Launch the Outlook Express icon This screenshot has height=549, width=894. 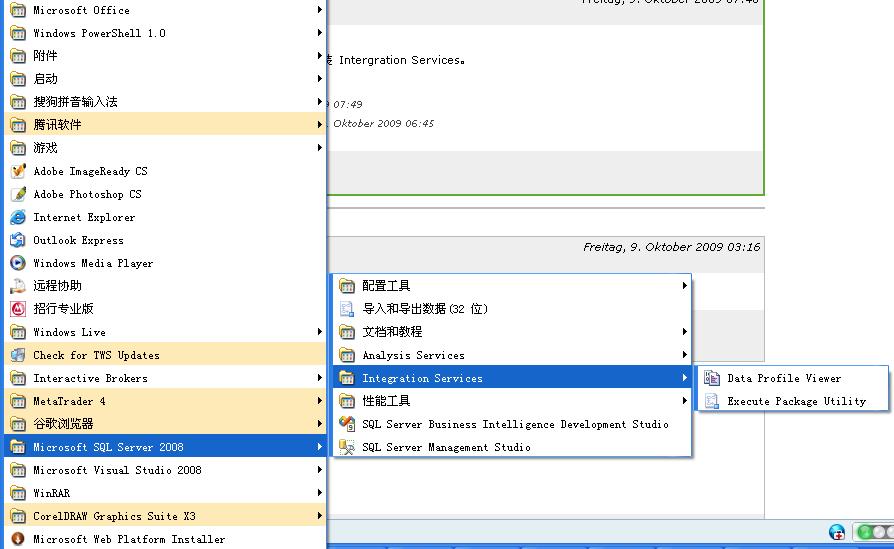point(17,240)
